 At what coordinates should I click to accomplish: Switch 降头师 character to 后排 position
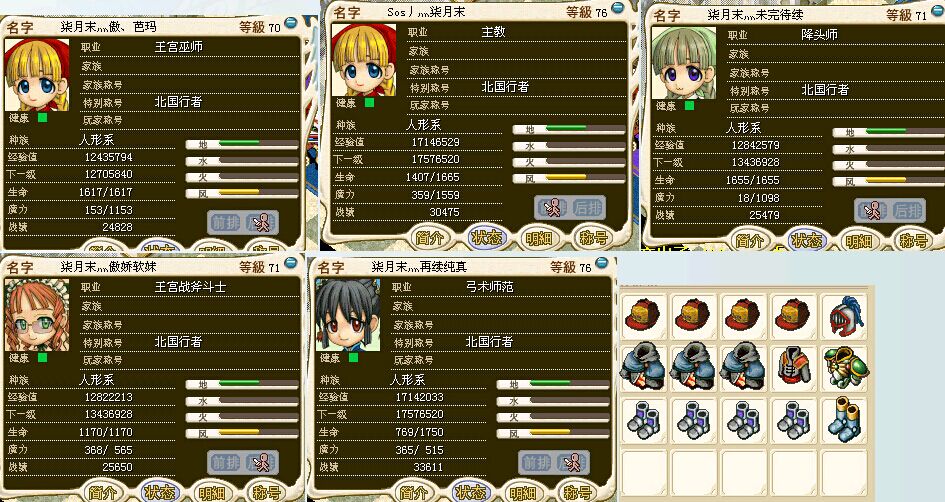coord(907,210)
